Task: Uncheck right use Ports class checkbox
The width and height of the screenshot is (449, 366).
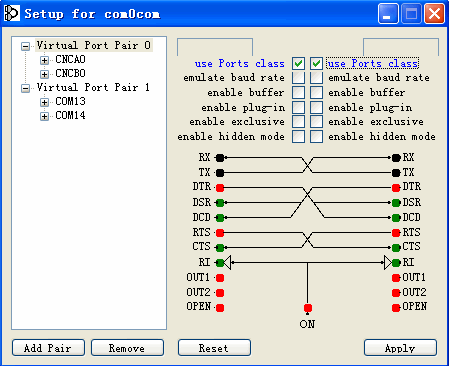Action: [x=316, y=63]
